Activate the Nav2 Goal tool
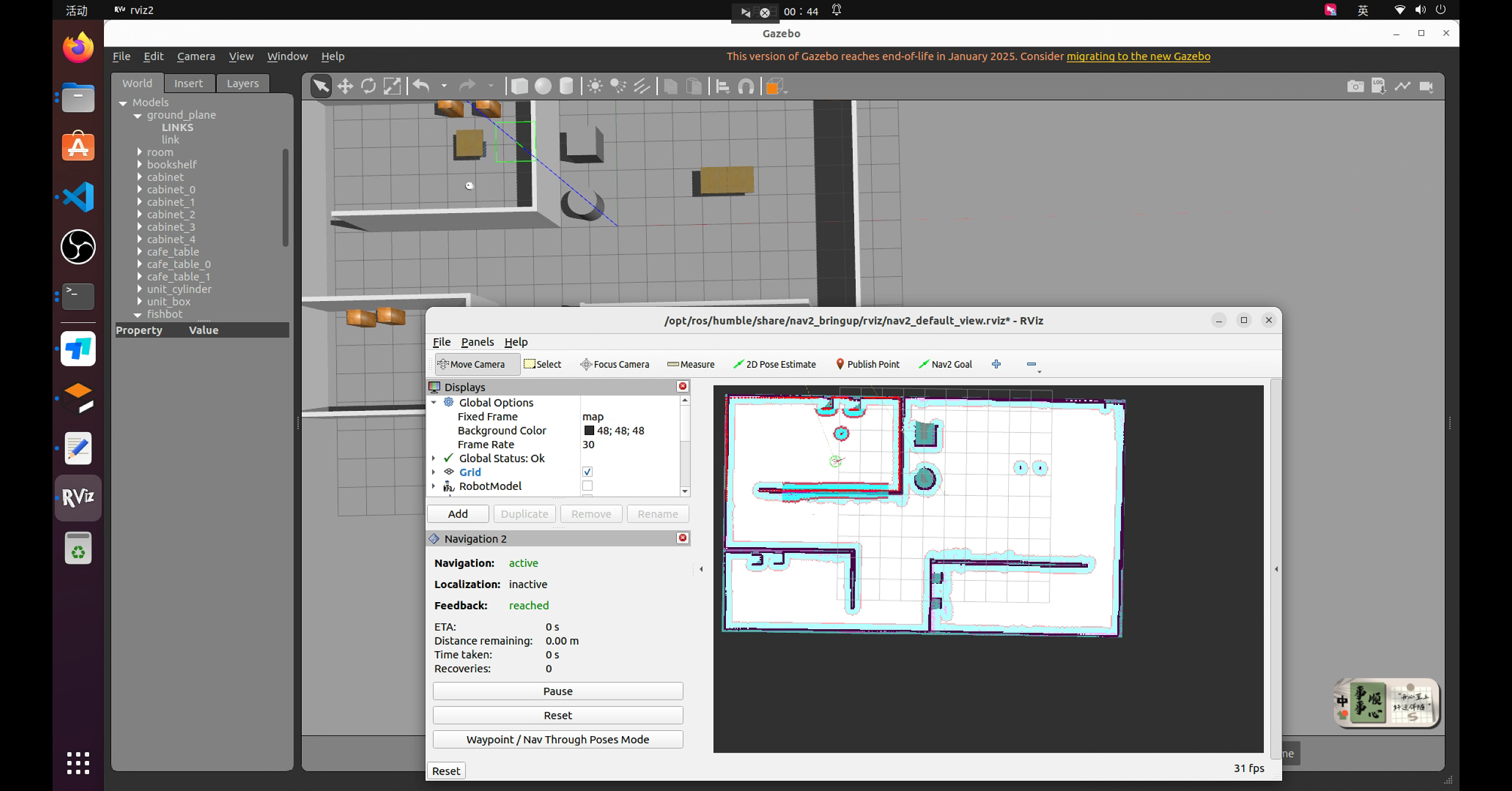Viewport: 1512px width, 791px height. [x=945, y=364]
